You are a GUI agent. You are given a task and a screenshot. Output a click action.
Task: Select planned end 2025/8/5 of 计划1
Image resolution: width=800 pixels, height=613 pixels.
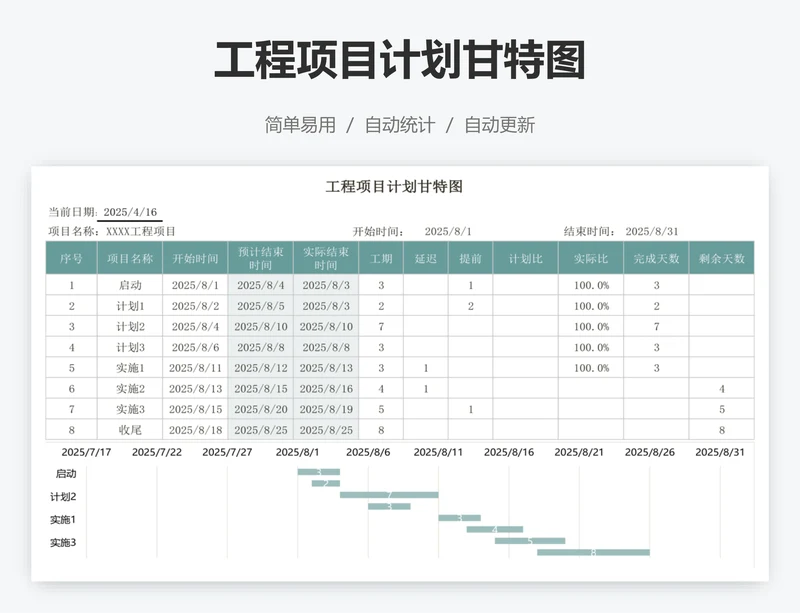click(261, 306)
